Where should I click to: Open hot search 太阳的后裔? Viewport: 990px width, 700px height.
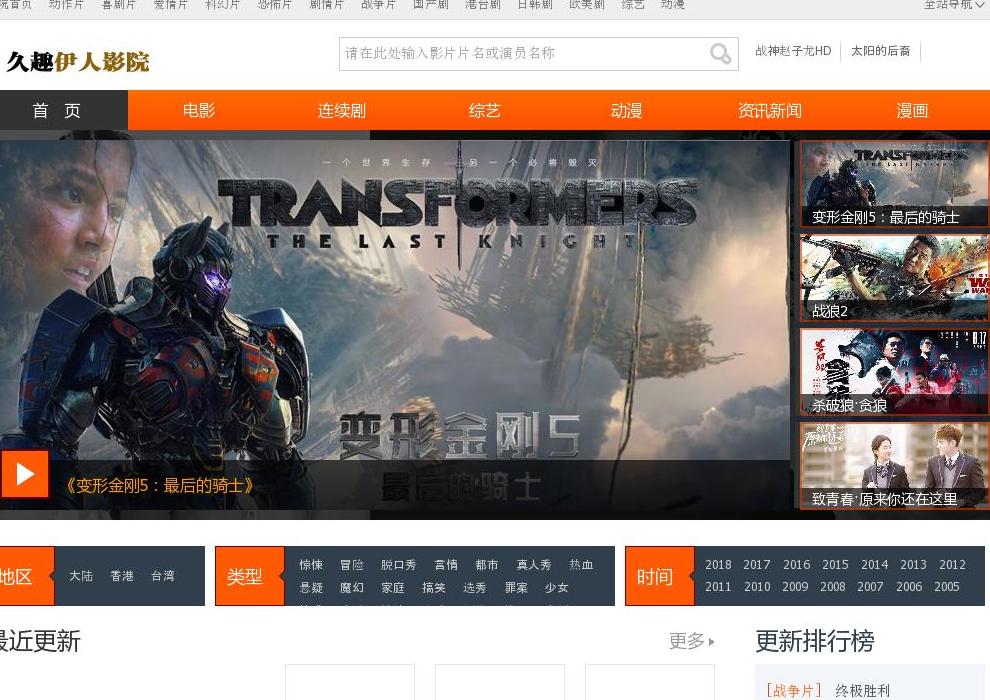pyautogui.click(x=880, y=51)
